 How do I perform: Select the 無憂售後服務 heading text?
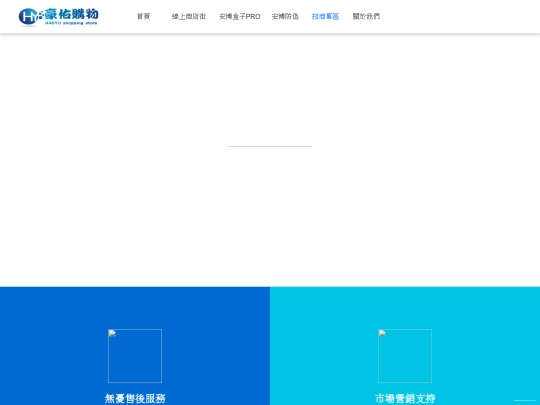135,398
